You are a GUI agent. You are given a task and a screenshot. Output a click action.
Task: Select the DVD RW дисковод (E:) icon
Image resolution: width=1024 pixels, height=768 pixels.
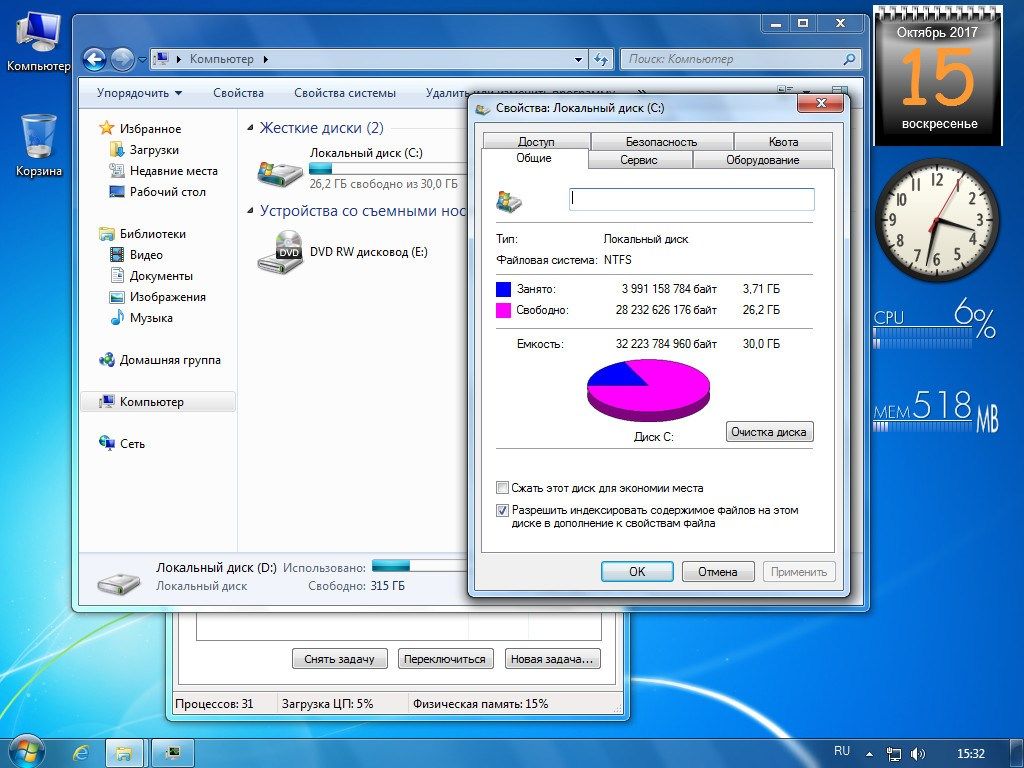coord(280,252)
